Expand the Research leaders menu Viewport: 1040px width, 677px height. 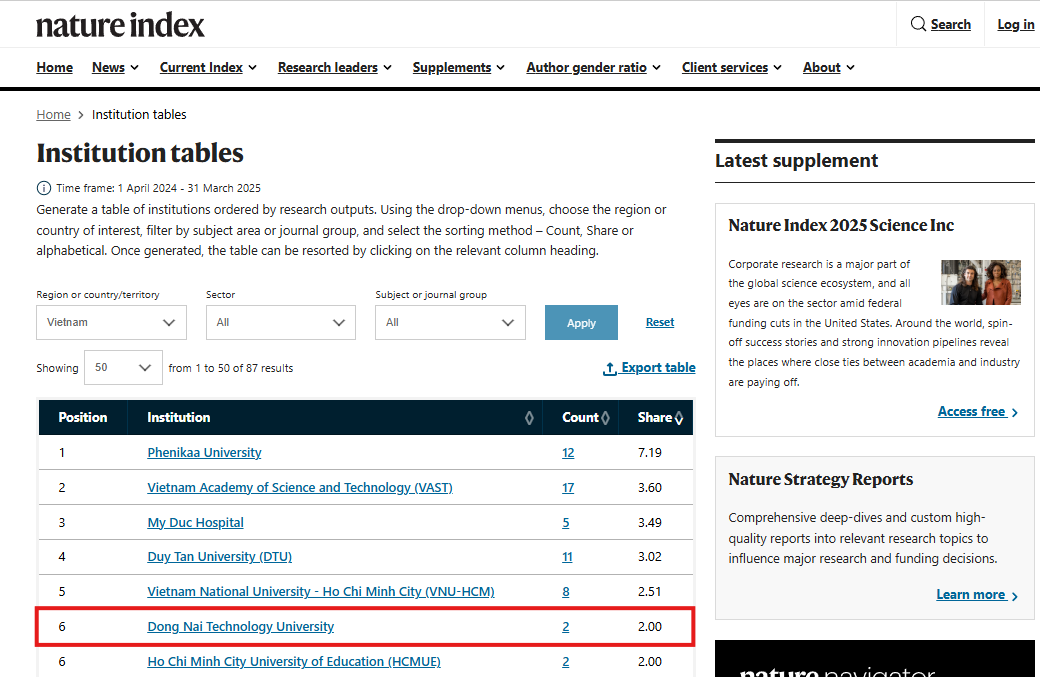[335, 68]
